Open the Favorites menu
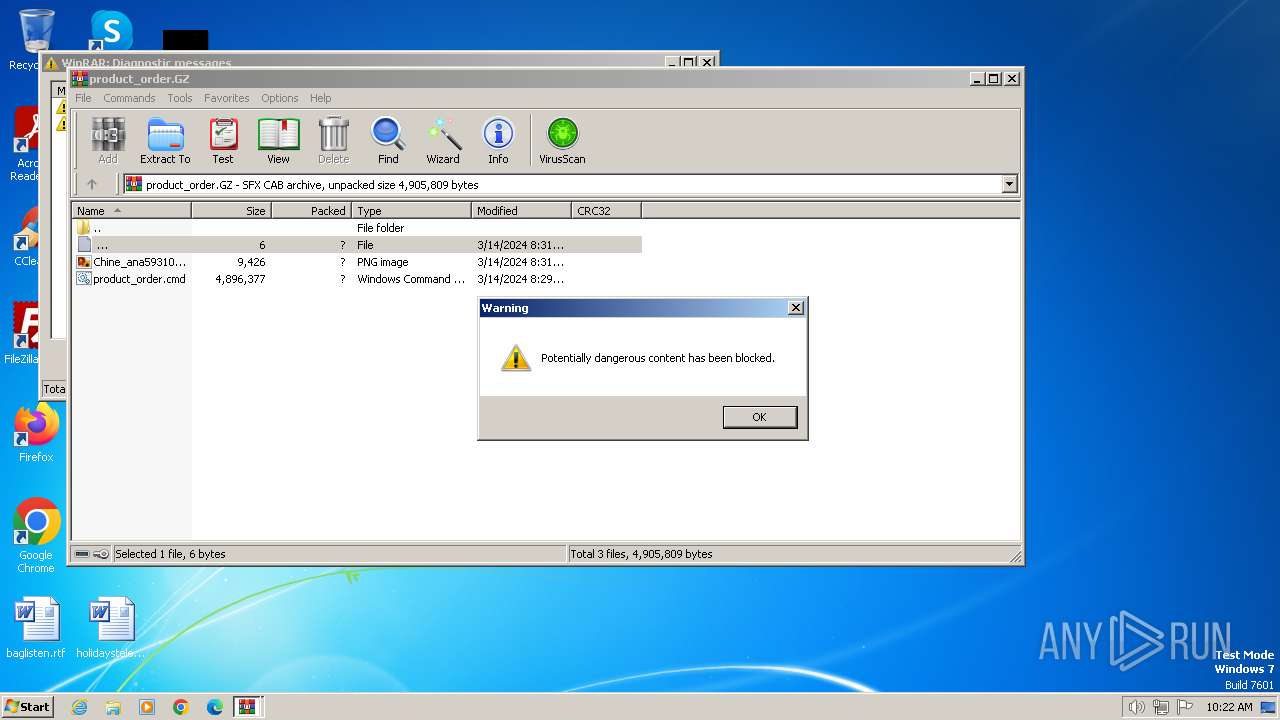 click(x=227, y=98)
